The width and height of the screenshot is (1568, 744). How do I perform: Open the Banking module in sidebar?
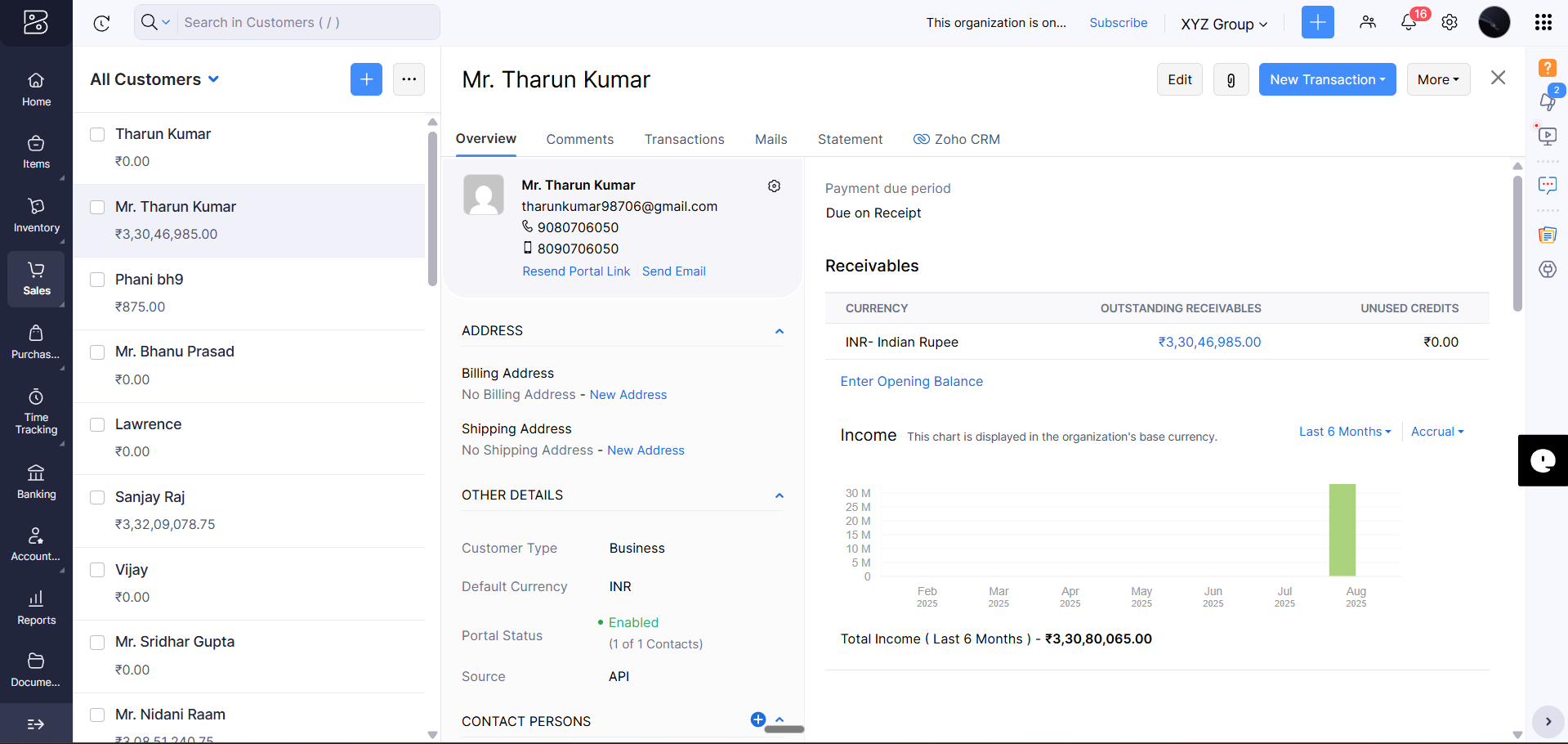36,482
